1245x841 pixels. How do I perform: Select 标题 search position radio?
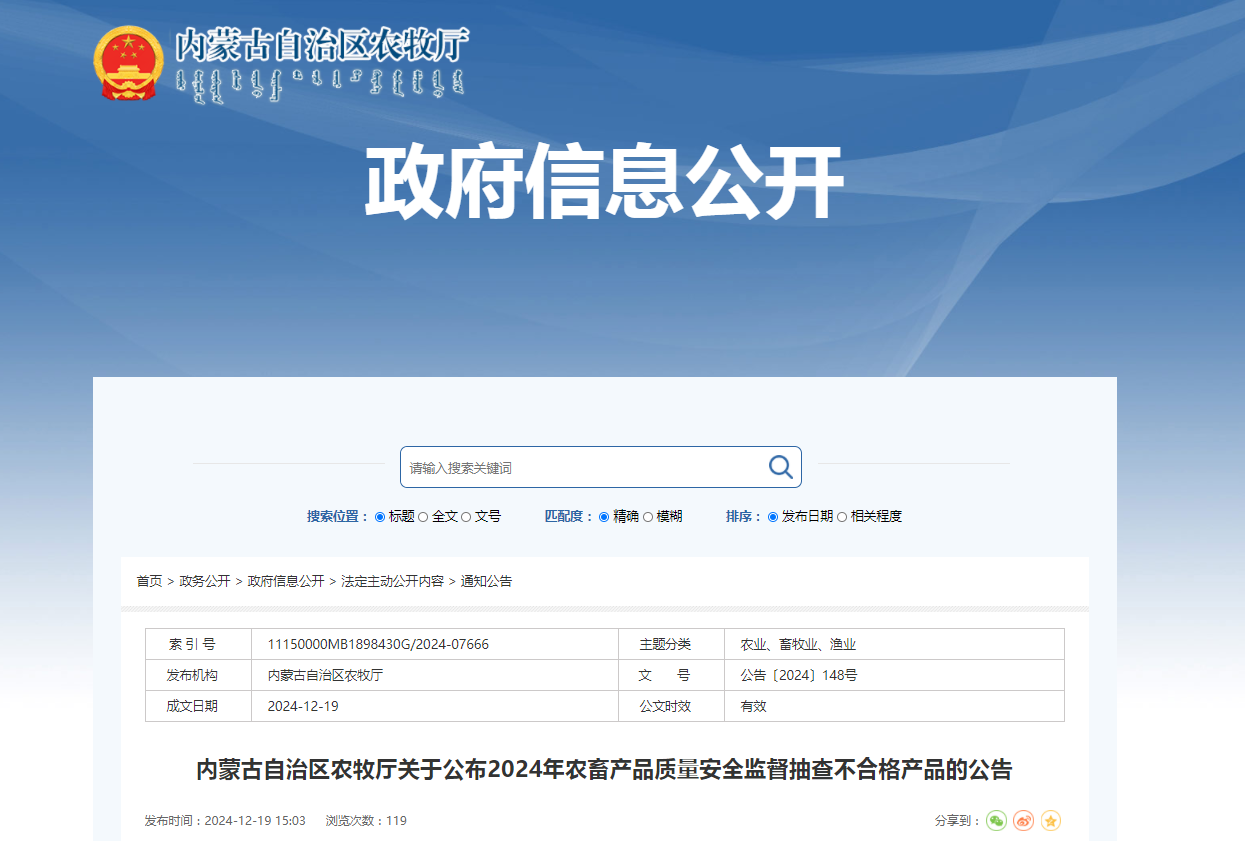[380, 517]
